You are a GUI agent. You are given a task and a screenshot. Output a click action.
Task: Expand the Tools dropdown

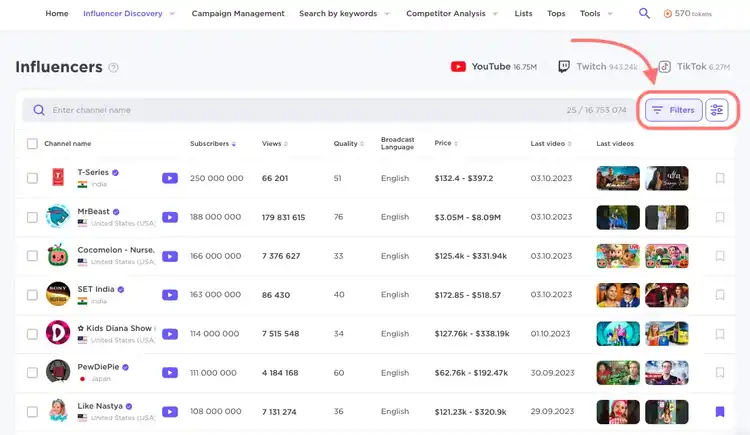tap(610, 14)
